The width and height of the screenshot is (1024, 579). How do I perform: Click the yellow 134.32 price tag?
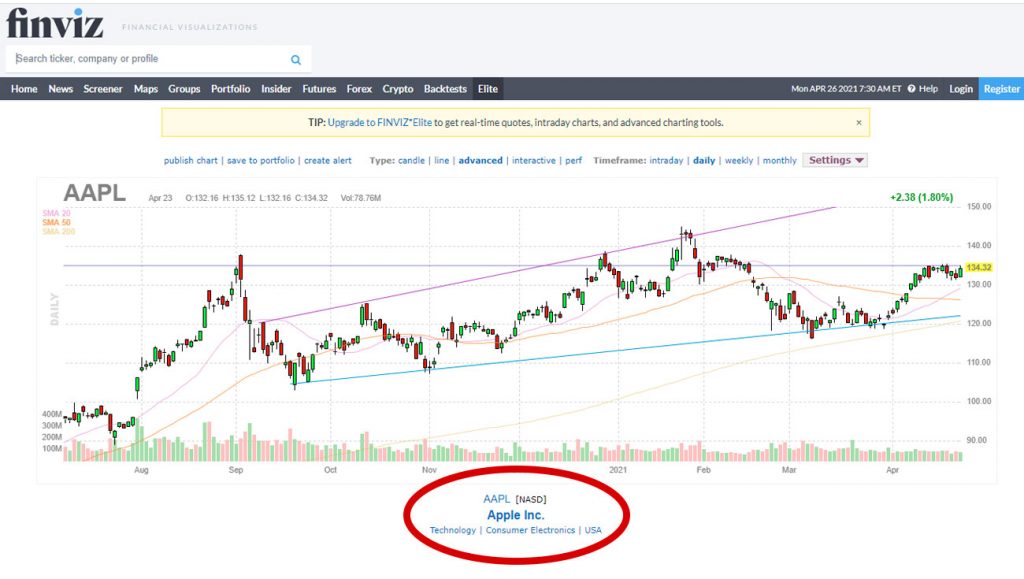coord(979,268)
